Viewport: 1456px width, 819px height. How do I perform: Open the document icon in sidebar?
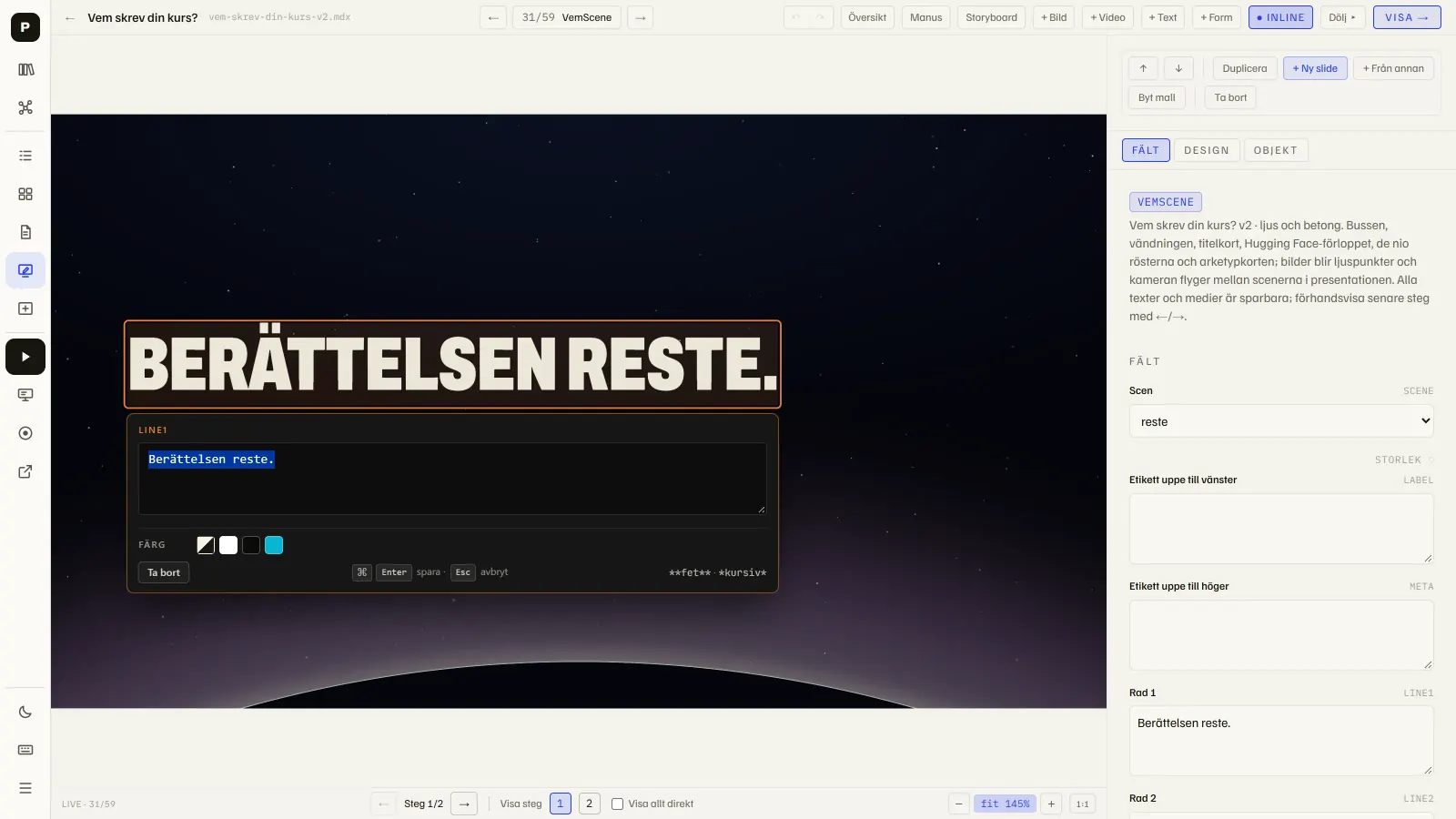(25, 232)
